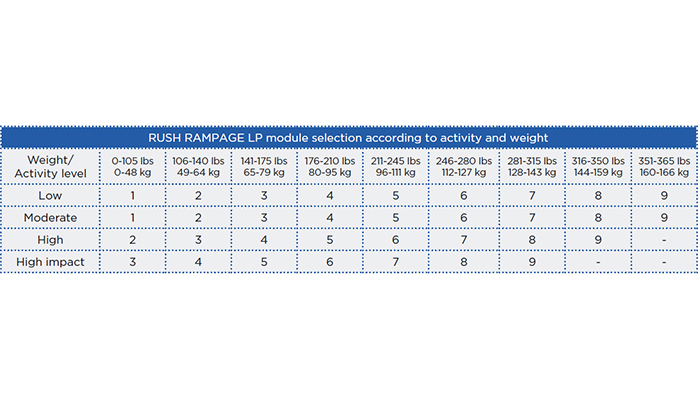
Task: Select the 176-210 lbs weight column
Action: [329, 164]
